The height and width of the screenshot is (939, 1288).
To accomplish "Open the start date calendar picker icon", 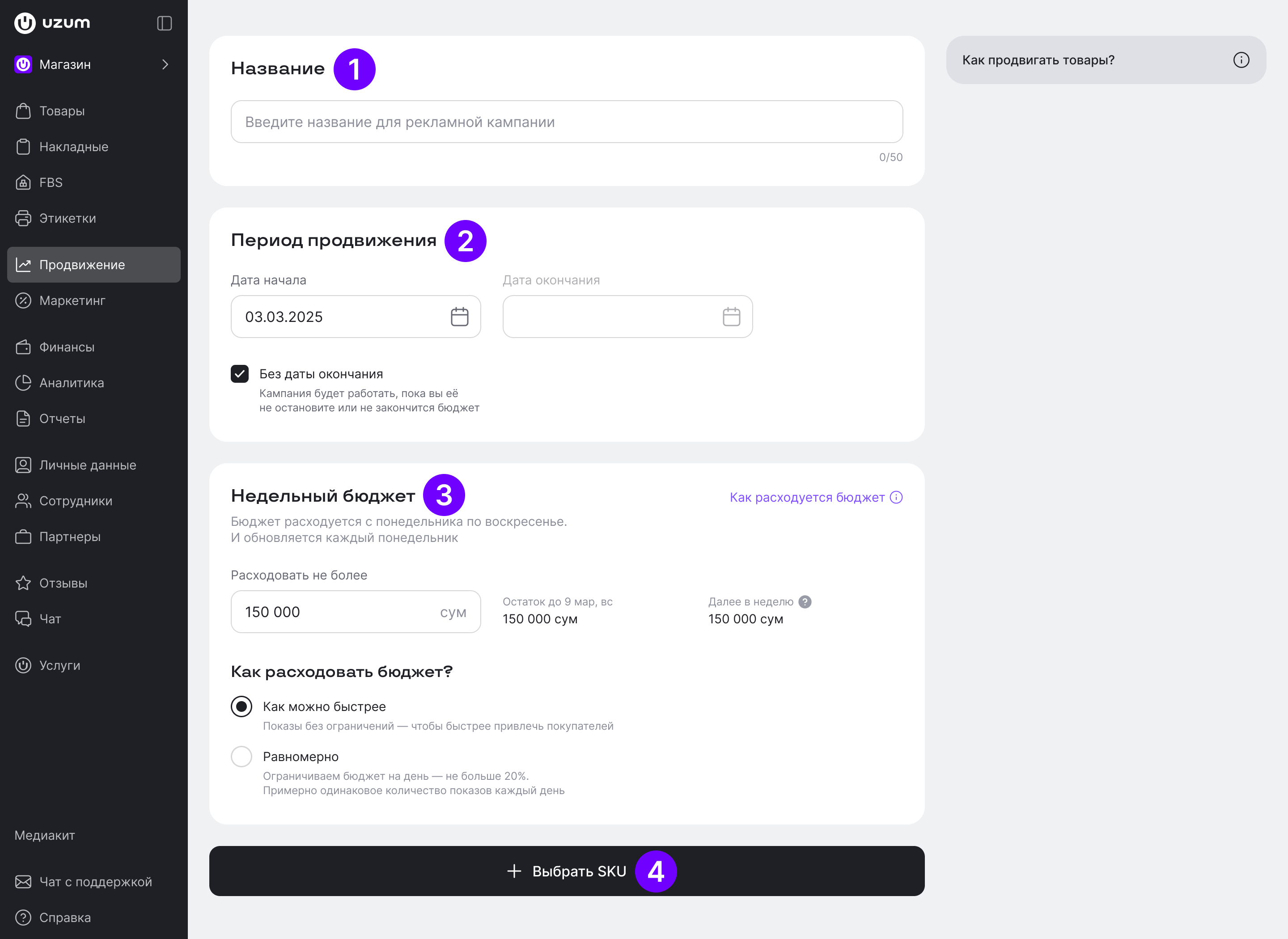I will click(459, 317).
